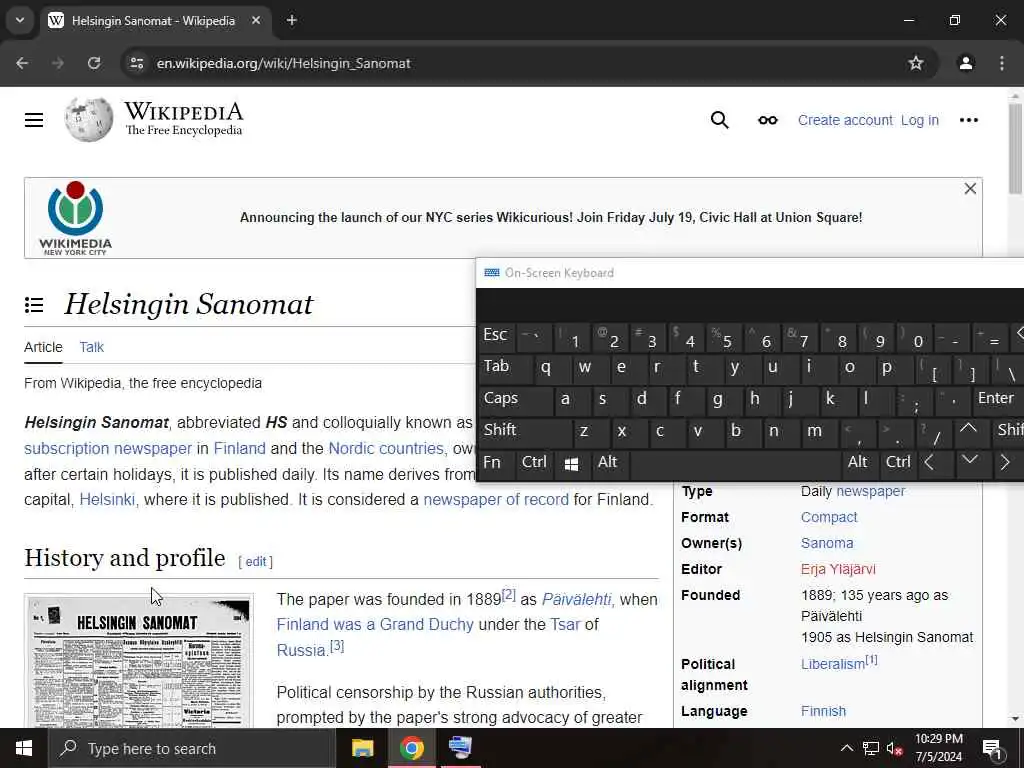Tap the Esc key on the on-screen keyboard

tap(496, 336)
